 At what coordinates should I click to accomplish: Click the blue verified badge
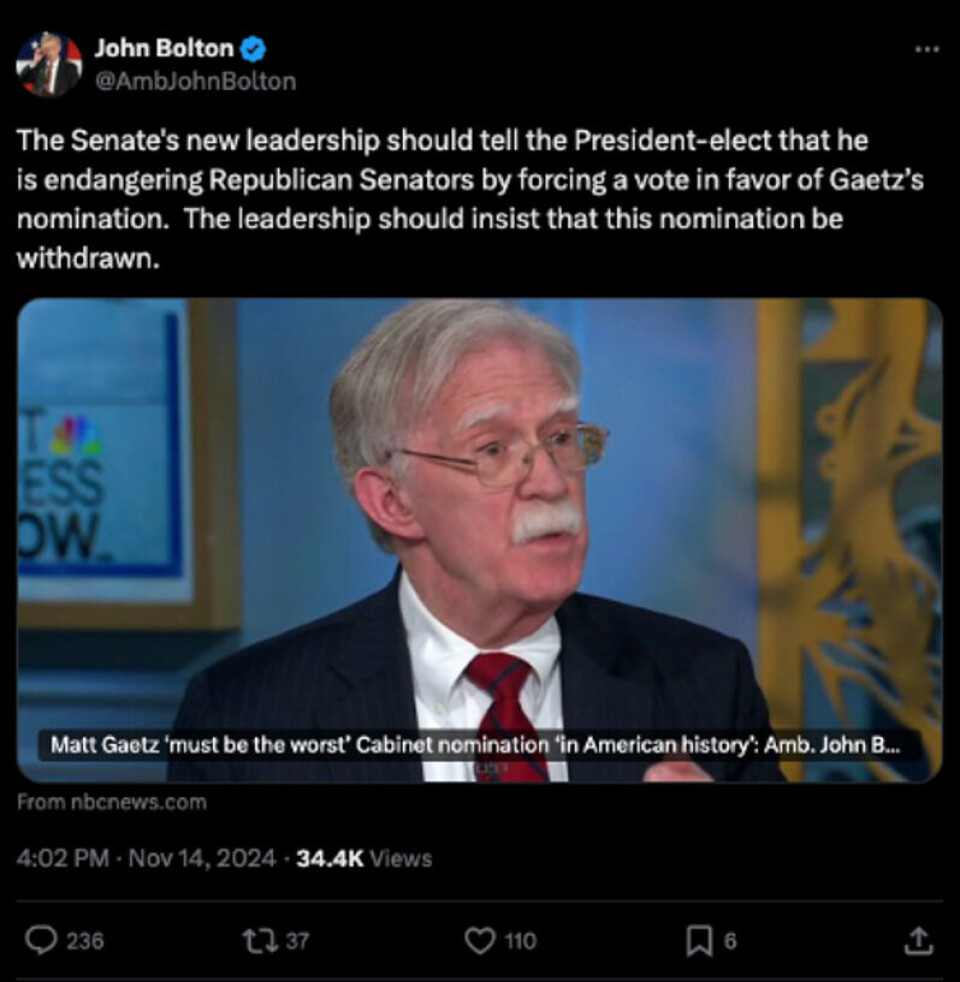(x=253, y=49)
